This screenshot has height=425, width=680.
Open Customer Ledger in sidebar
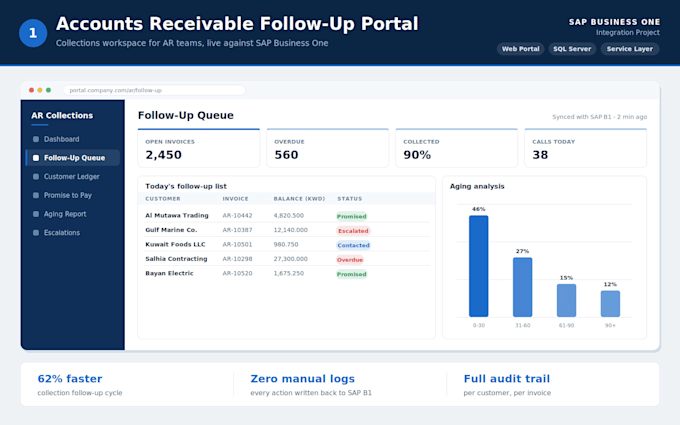tap(73, 177)
